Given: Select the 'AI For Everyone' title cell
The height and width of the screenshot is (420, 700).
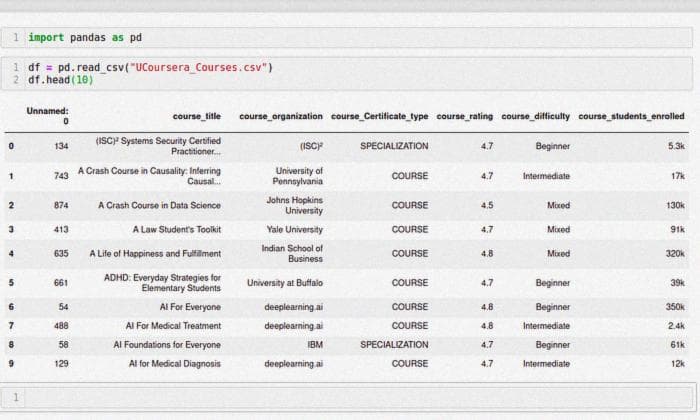Looking at the screenshot, I should click(x=190, y=307).
